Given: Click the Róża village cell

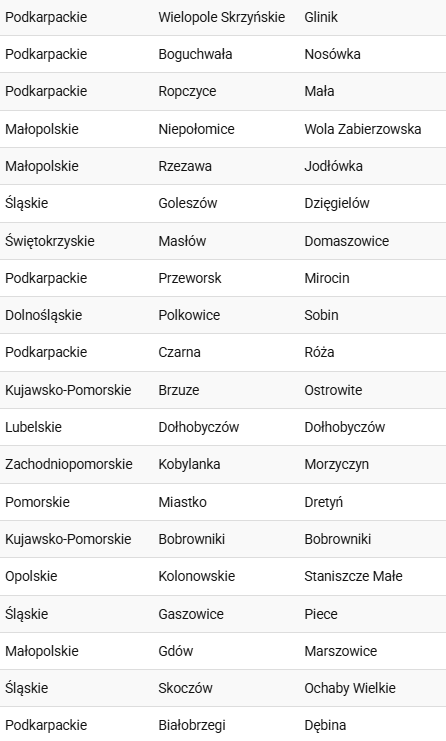Looking at the screenshot, I should coord(319,352).
